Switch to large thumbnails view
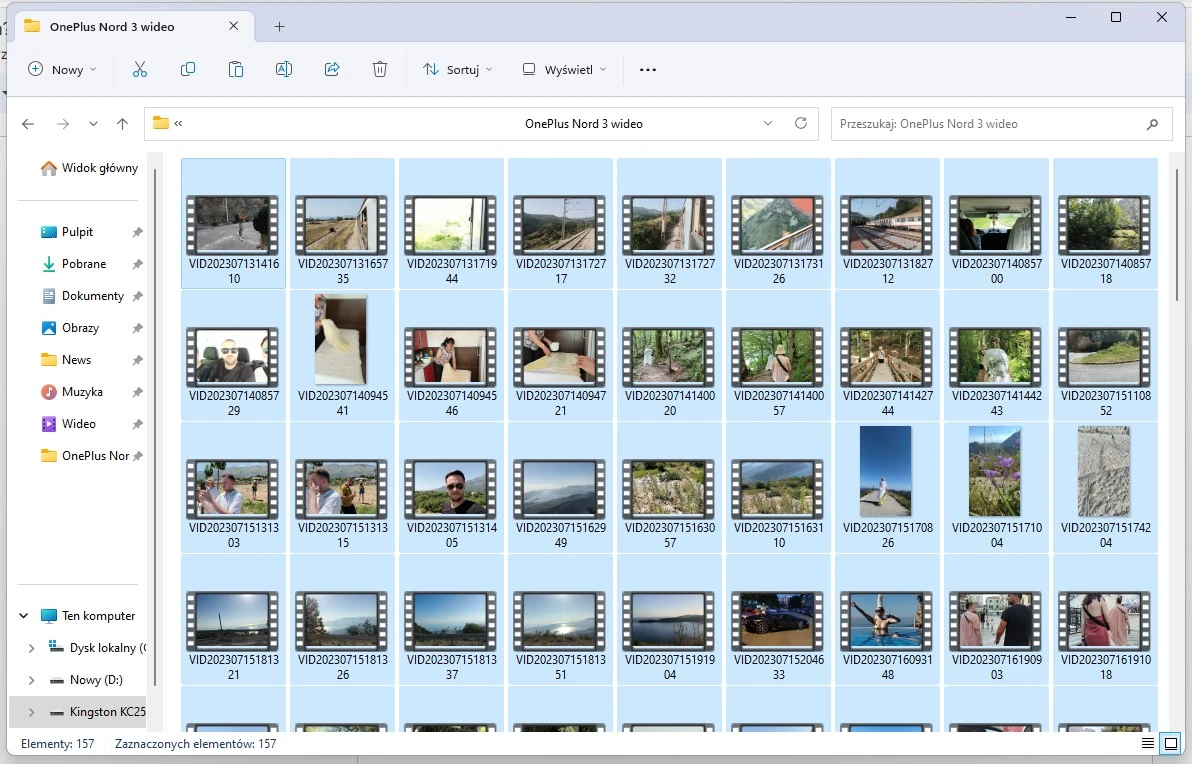Image resolution: width=1192 pixels, height=764 pixels. pyautogui.click(x=1170, y=744)
